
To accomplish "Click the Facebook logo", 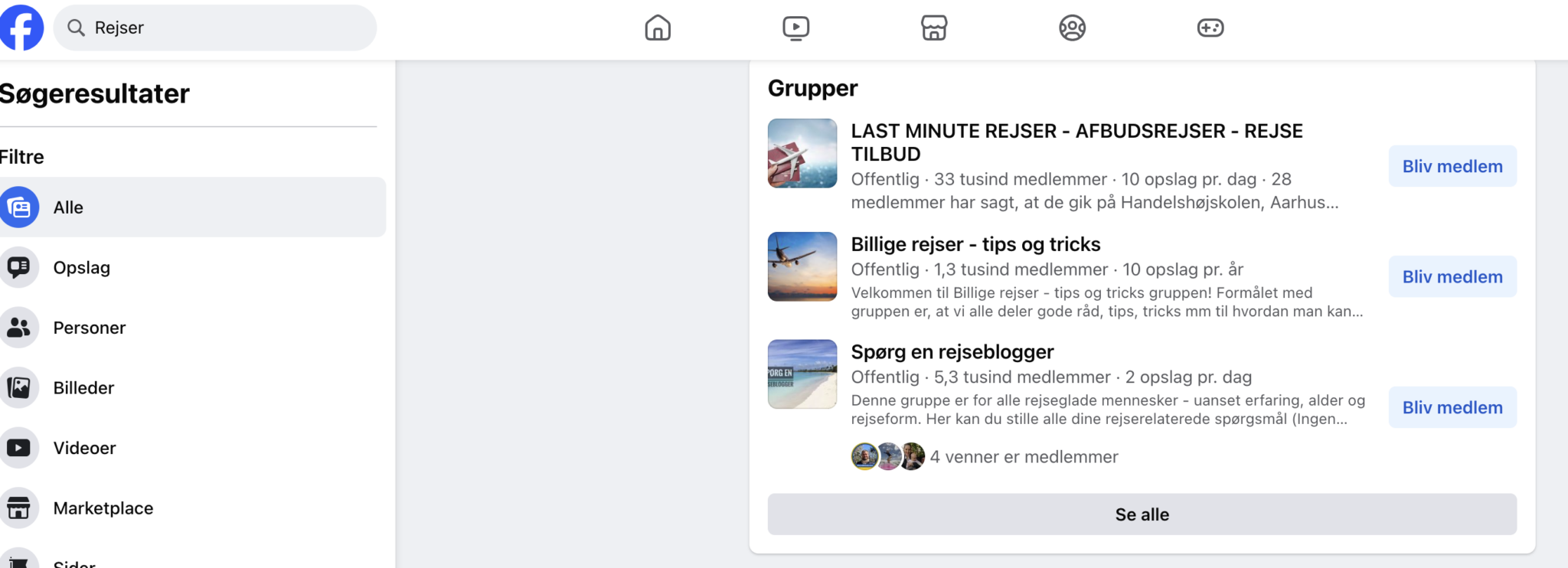I will pos(21,27).
